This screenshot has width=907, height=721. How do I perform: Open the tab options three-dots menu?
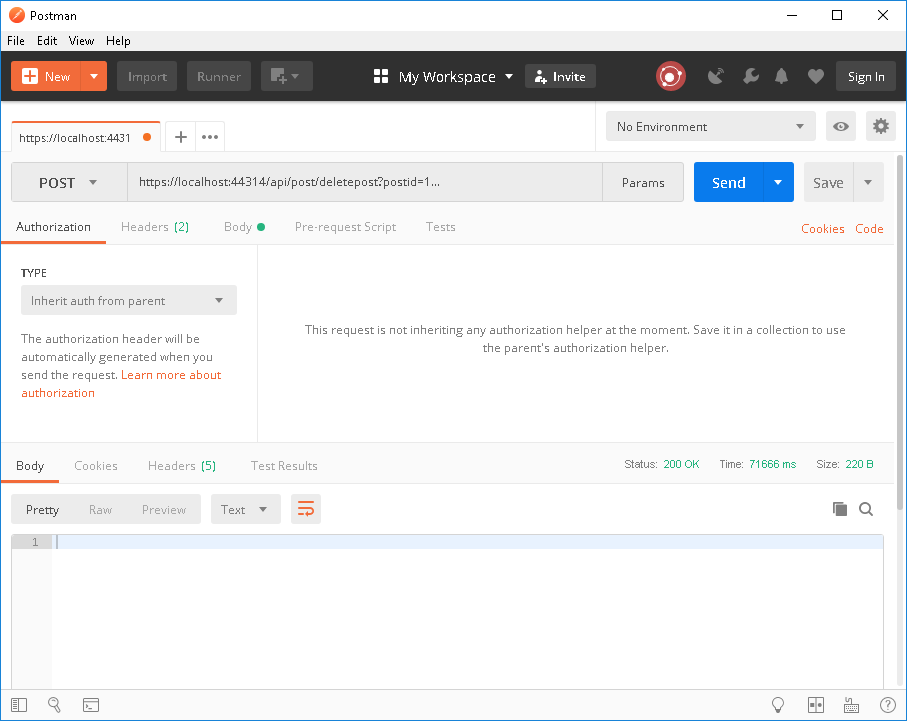210,137
